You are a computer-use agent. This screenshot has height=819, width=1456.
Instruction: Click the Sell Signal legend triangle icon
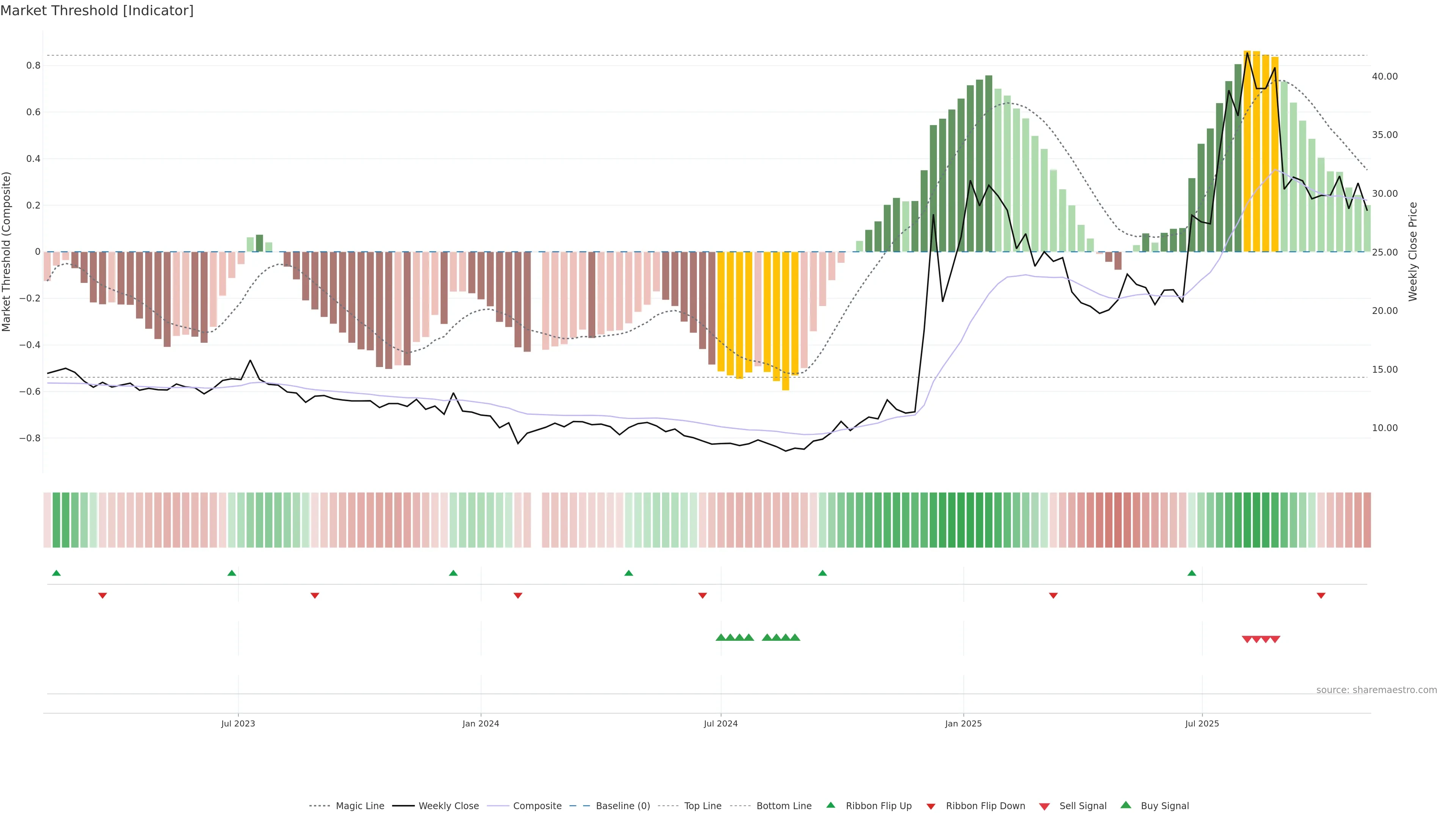(1045, 806)
